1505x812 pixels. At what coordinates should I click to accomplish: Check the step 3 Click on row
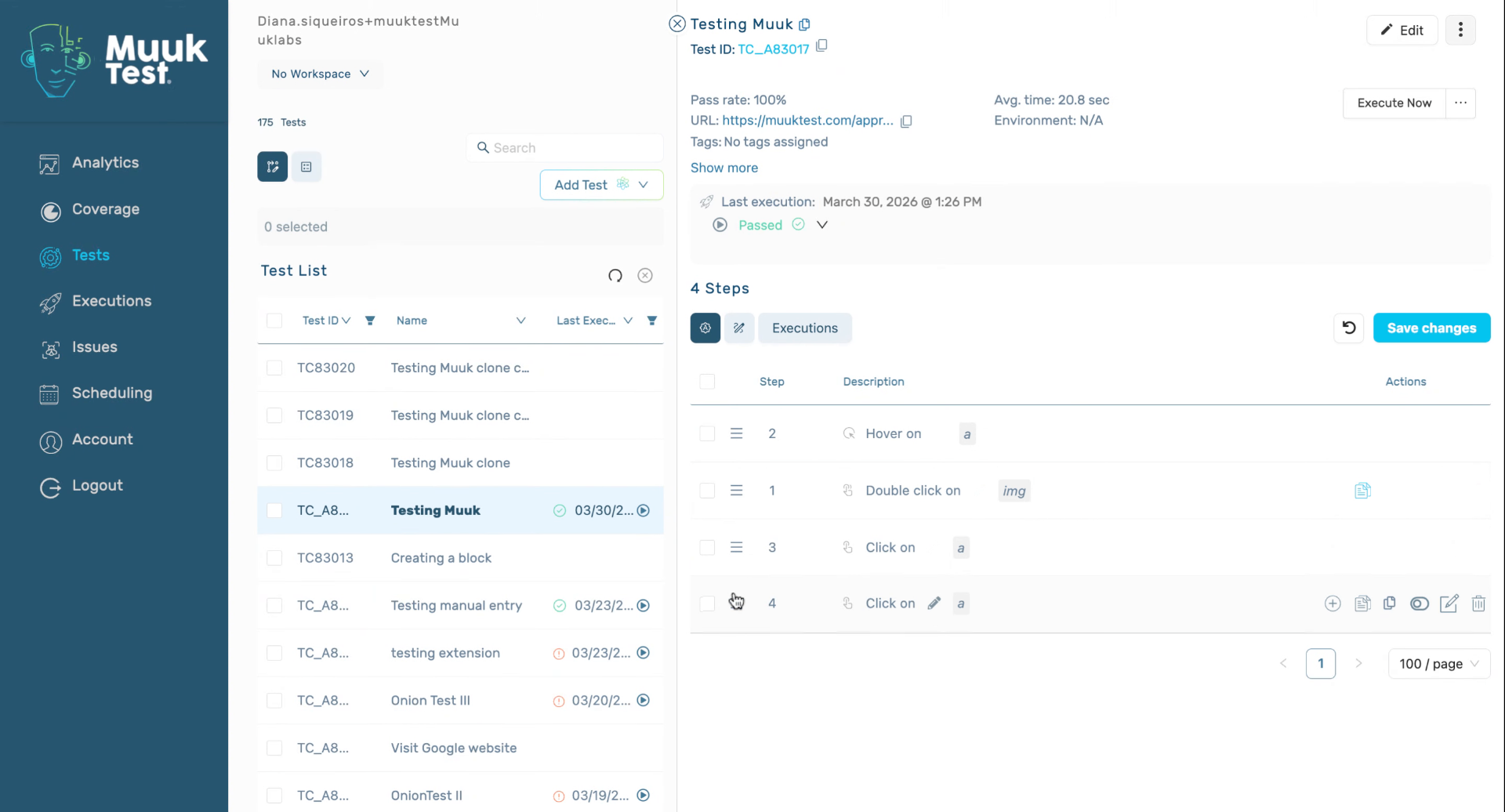[707, 547]
